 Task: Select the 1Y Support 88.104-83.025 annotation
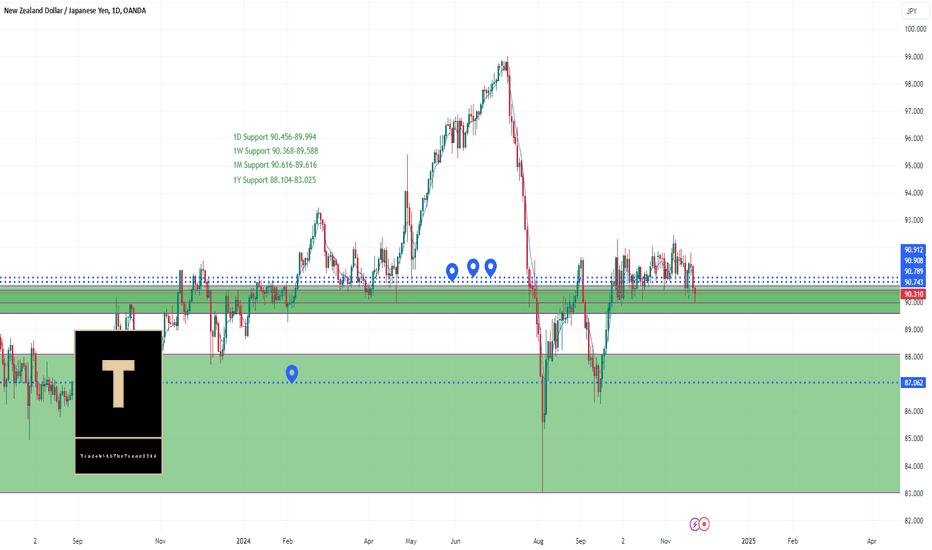[274, 180]
